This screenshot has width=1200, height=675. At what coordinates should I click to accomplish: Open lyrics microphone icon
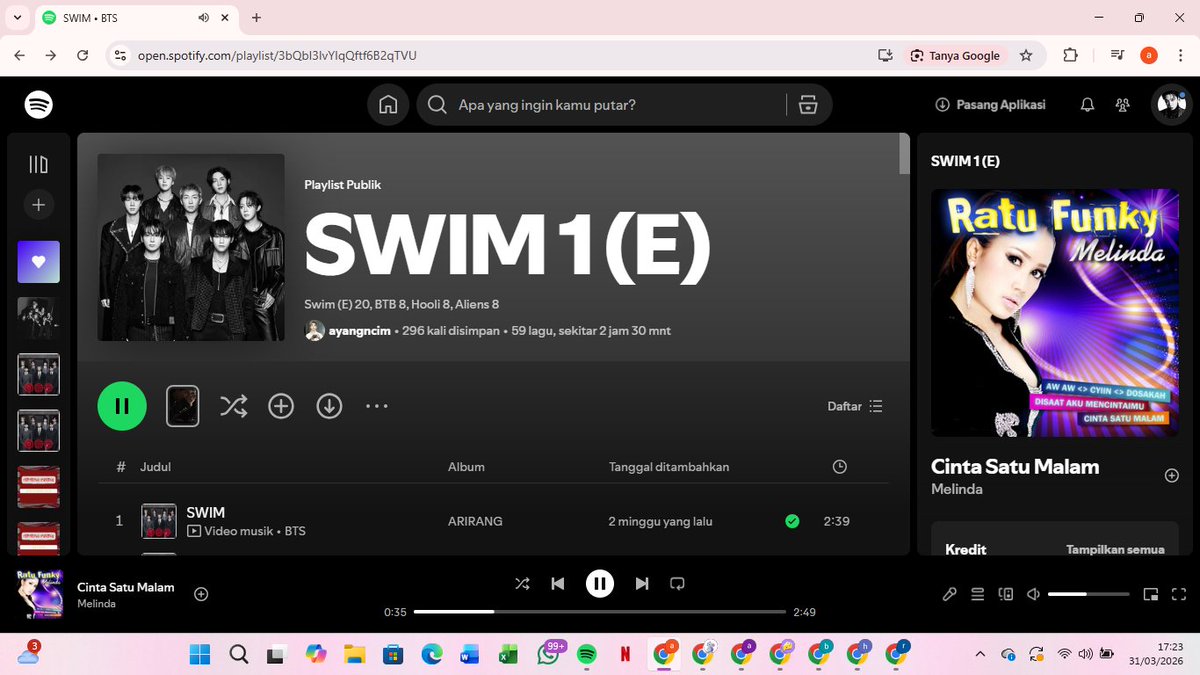pyautogui.click(x=950, y=594)
